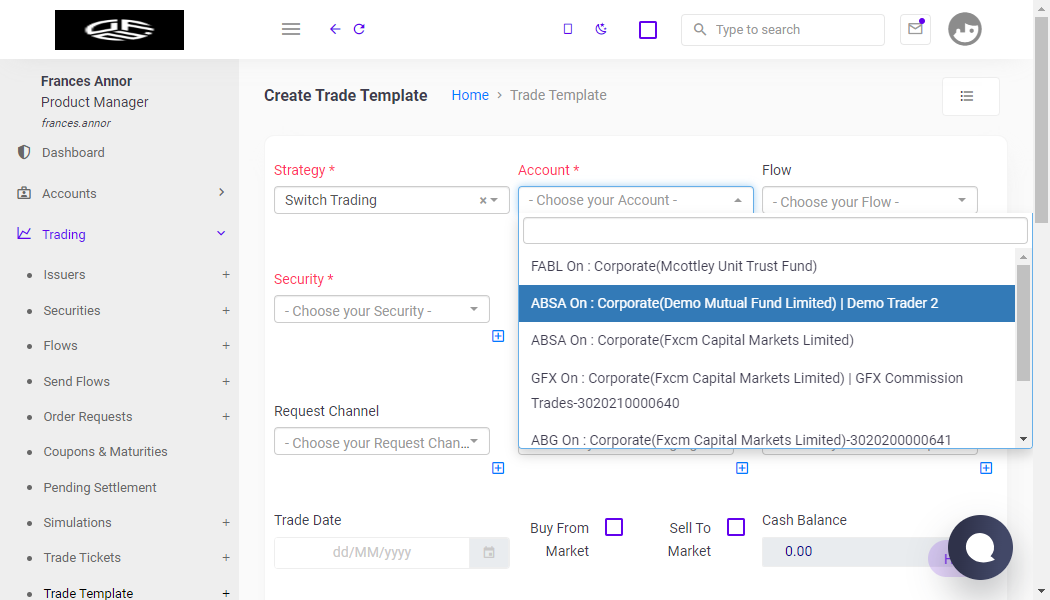This screenshot has width=1050, height=600.
Task: Clear the Switch Trading strategy selection
Action: point(483,200)
